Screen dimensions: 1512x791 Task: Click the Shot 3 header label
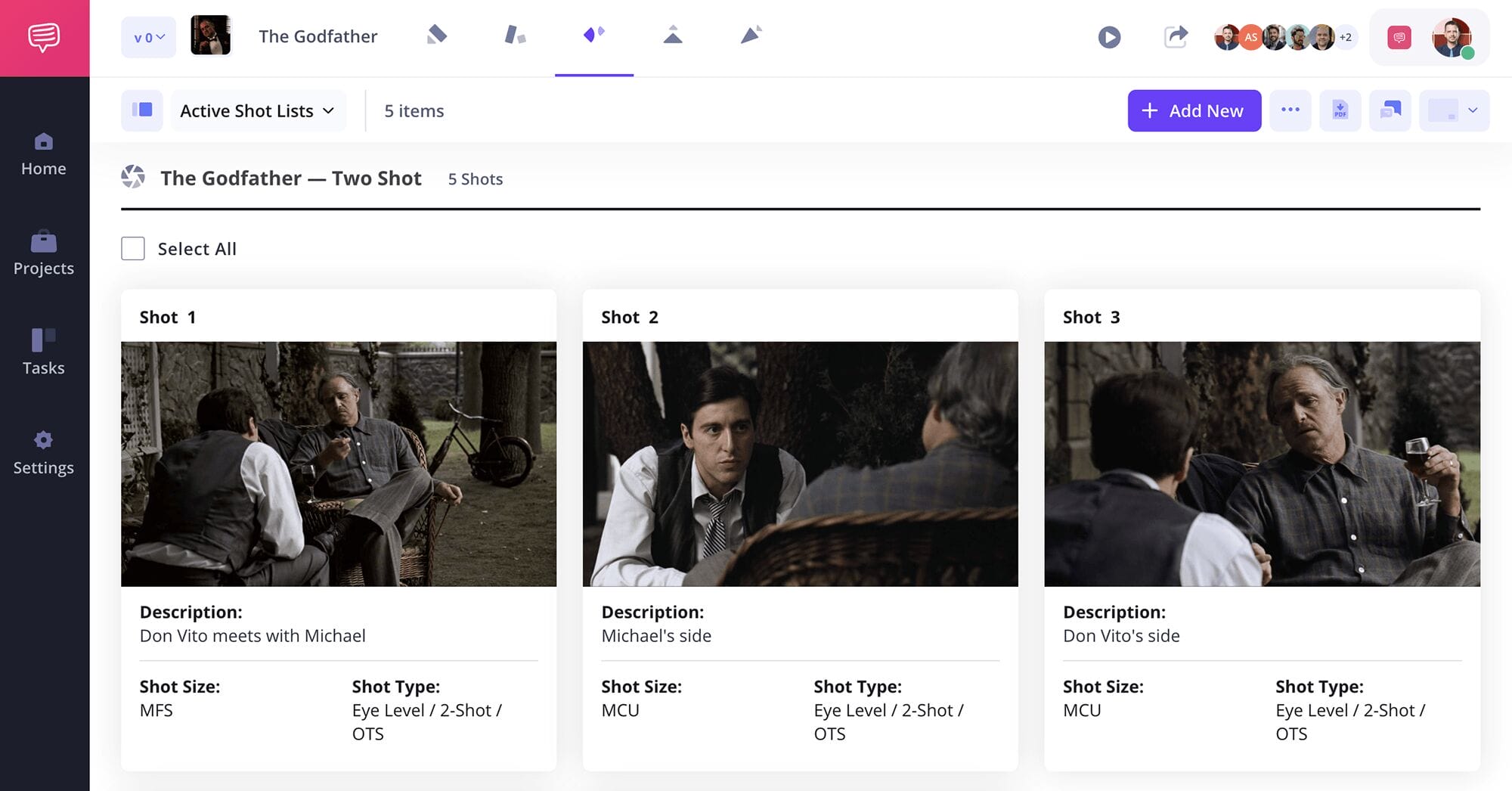pos(1092,317)
